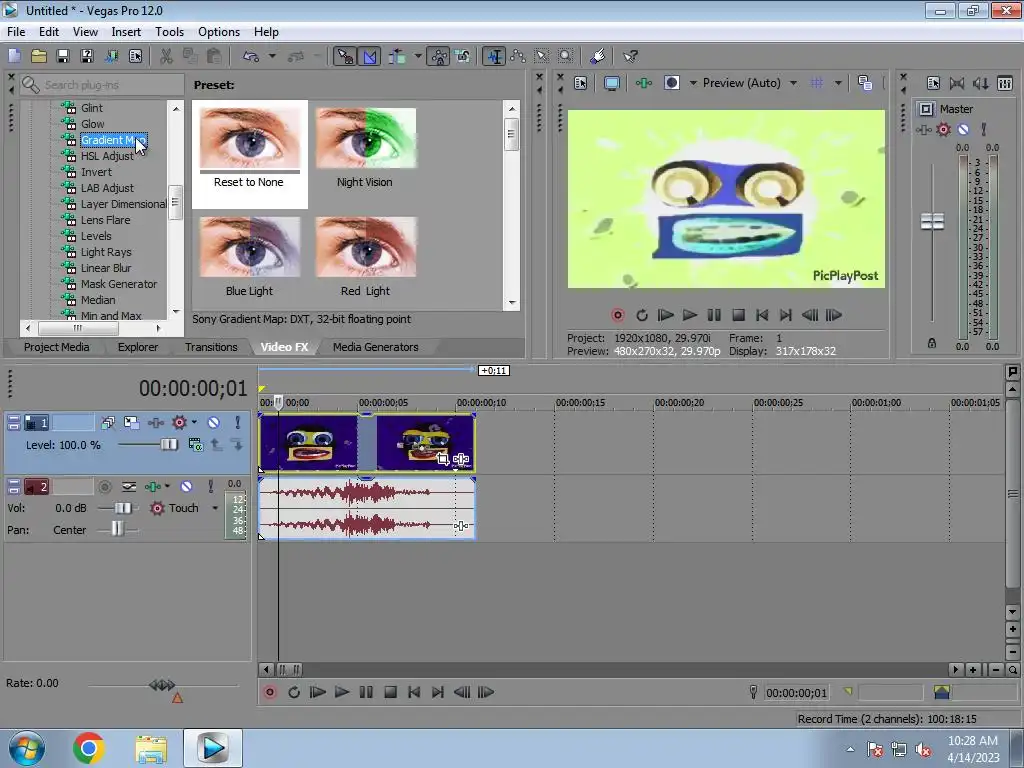Click the Downmix Output icon in mixer
Image resolution: width=1024 pixels, height=768 pixels.
pos(957,83)
